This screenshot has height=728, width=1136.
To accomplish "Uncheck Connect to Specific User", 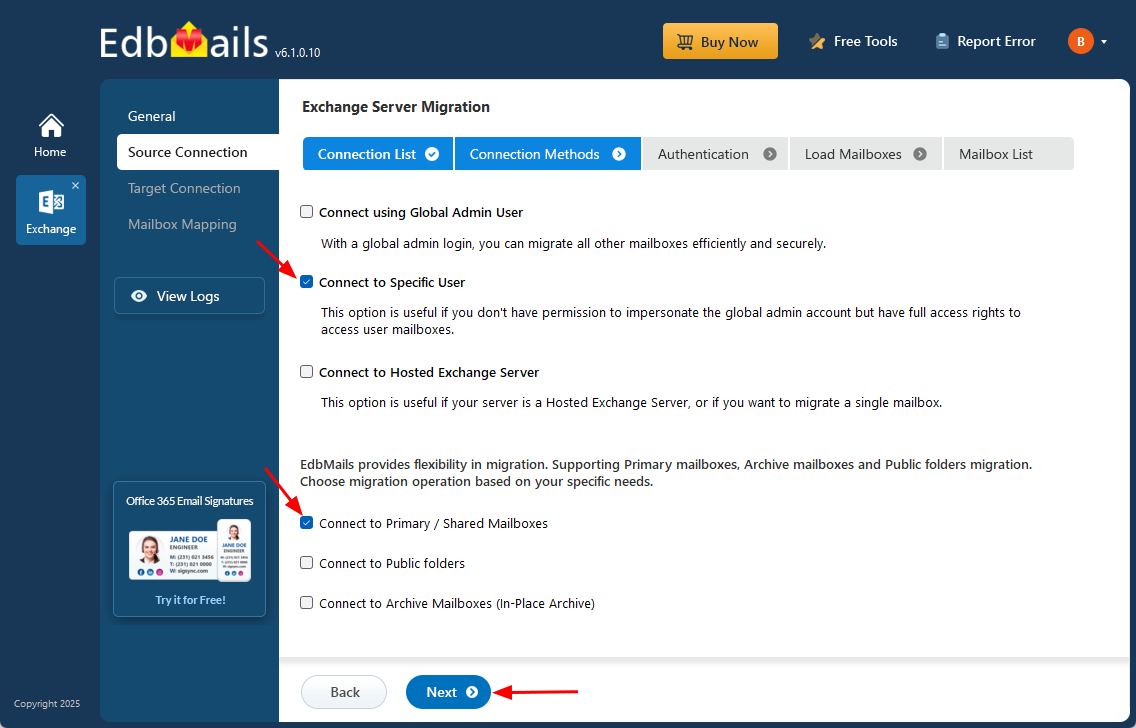I will point(306,282).
